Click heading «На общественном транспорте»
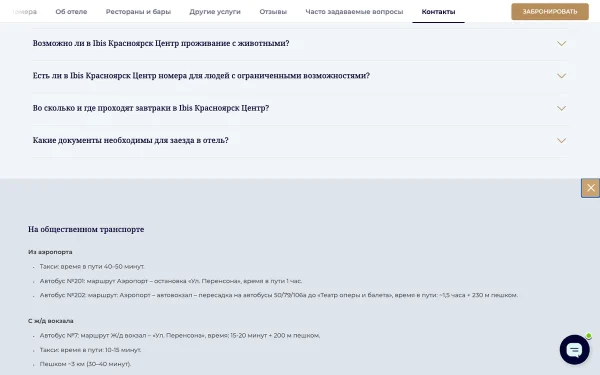Screen dimensions: 600x375 pos(86,229)
